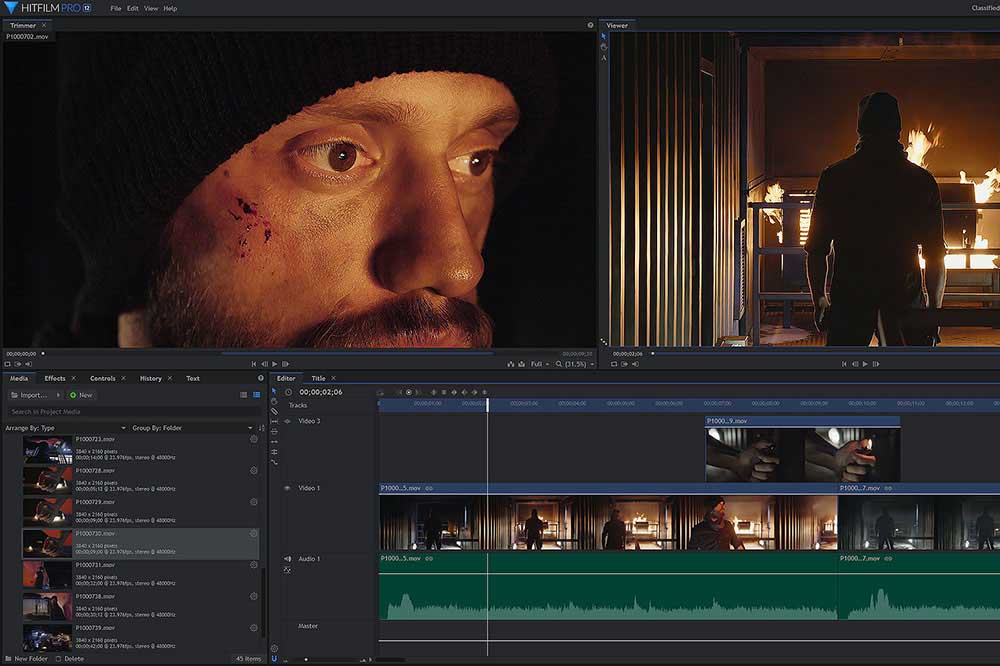
Task: Mute the Audio 1 track
Action: [287, 559]
